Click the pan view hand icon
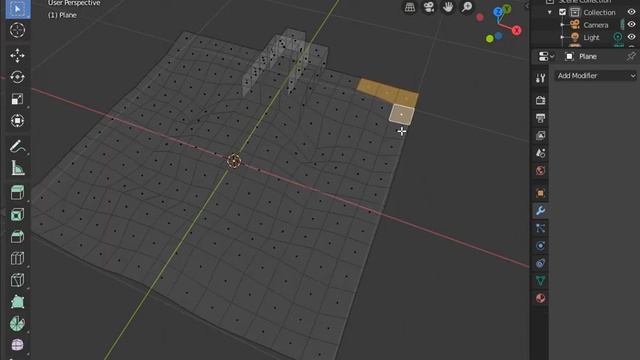The image size is (640, 360). 448,7
